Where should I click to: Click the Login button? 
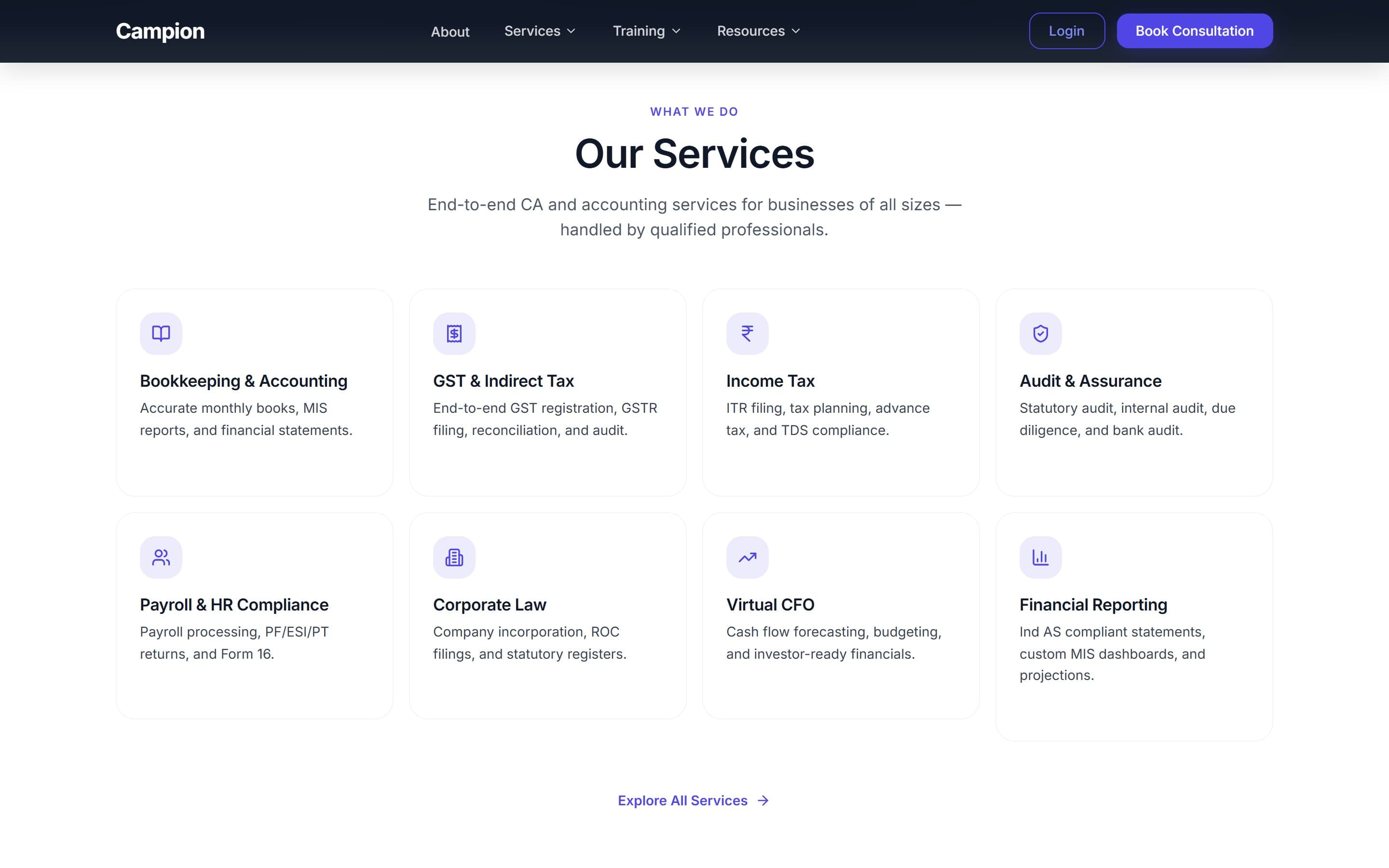[1066, 31]
